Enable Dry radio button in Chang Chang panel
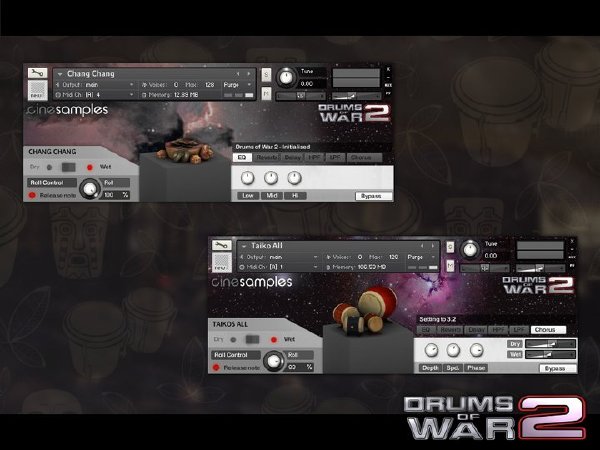Image resolution: width=600 pixels, height=450 pixels. [x=49, y=167]
